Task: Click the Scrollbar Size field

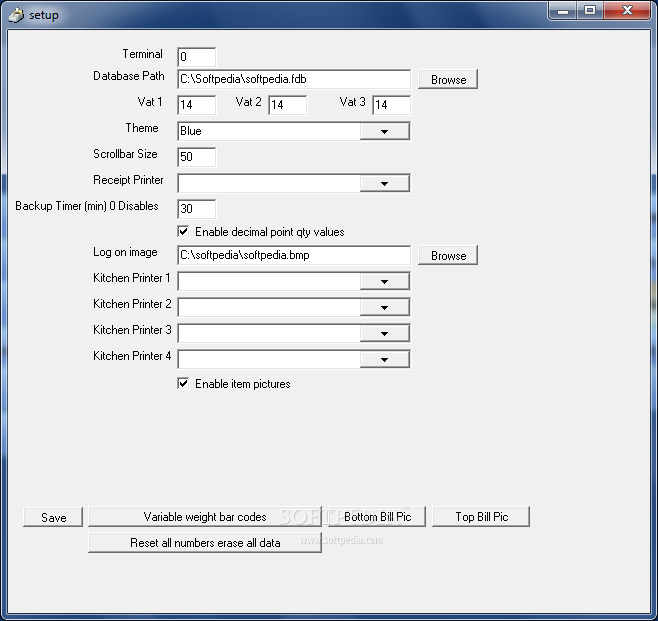Action: tap(196, 157)
